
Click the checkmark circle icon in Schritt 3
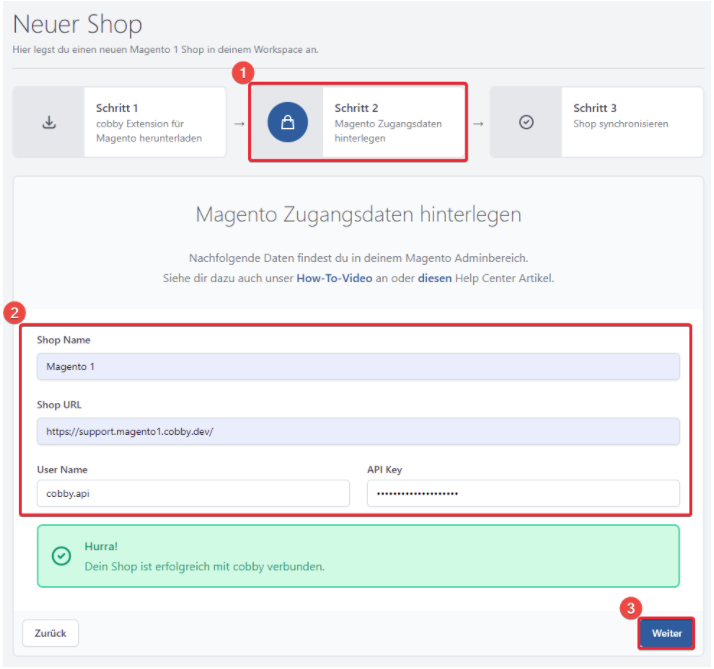click(526, 122)
